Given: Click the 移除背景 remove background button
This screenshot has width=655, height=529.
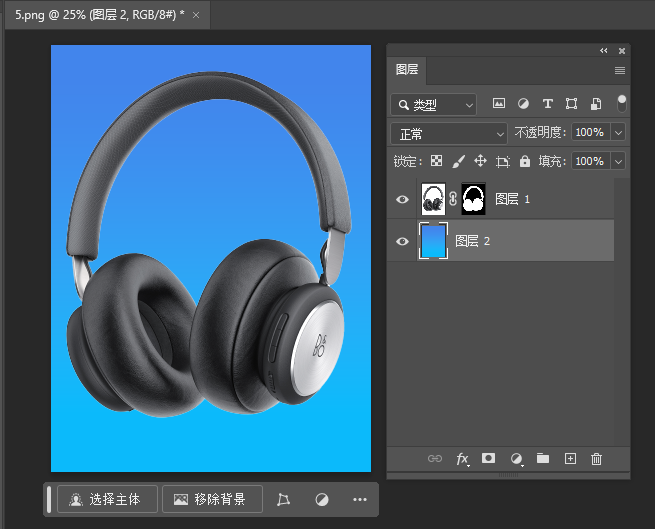Looking at the screenshot, I should click(213, 499).
